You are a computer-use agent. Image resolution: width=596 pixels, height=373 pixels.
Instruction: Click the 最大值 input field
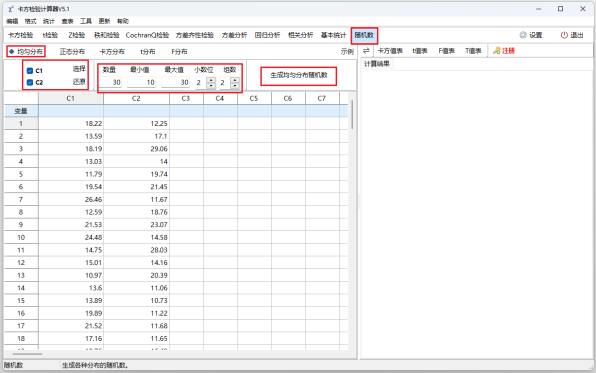(175, 82)
